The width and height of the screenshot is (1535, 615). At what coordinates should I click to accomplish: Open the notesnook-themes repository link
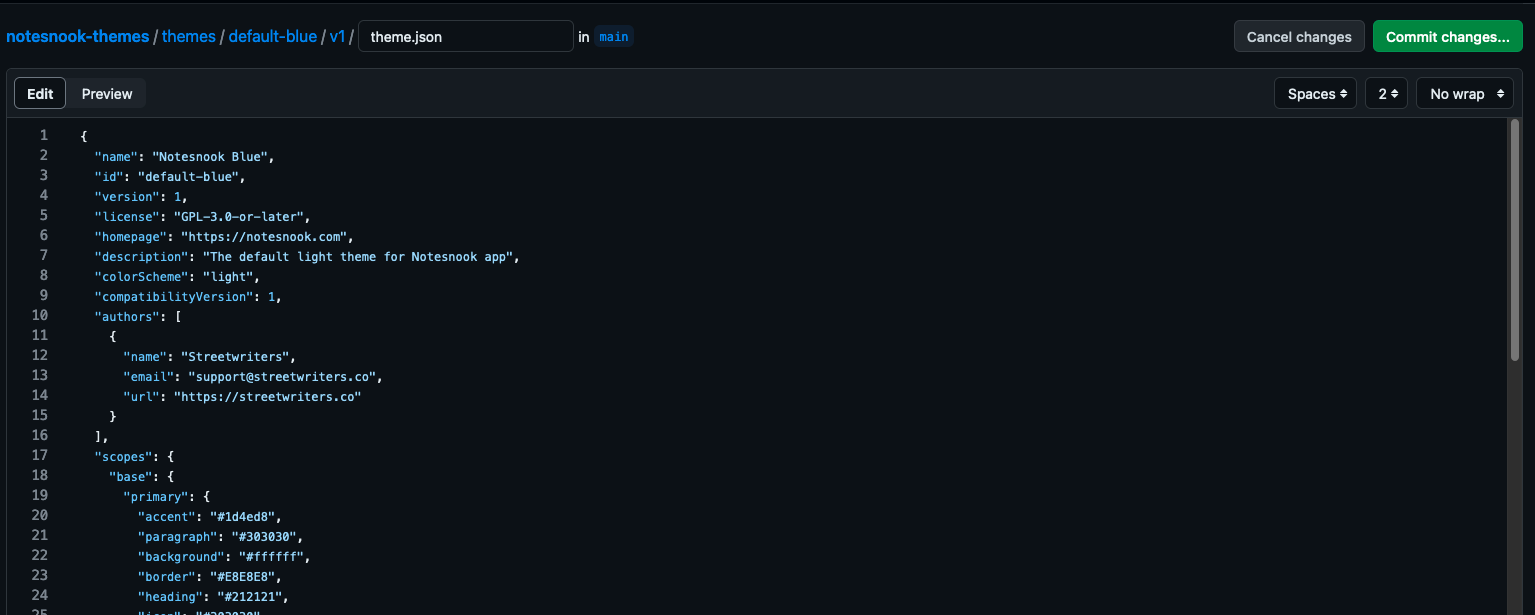(x=78, y=36)
